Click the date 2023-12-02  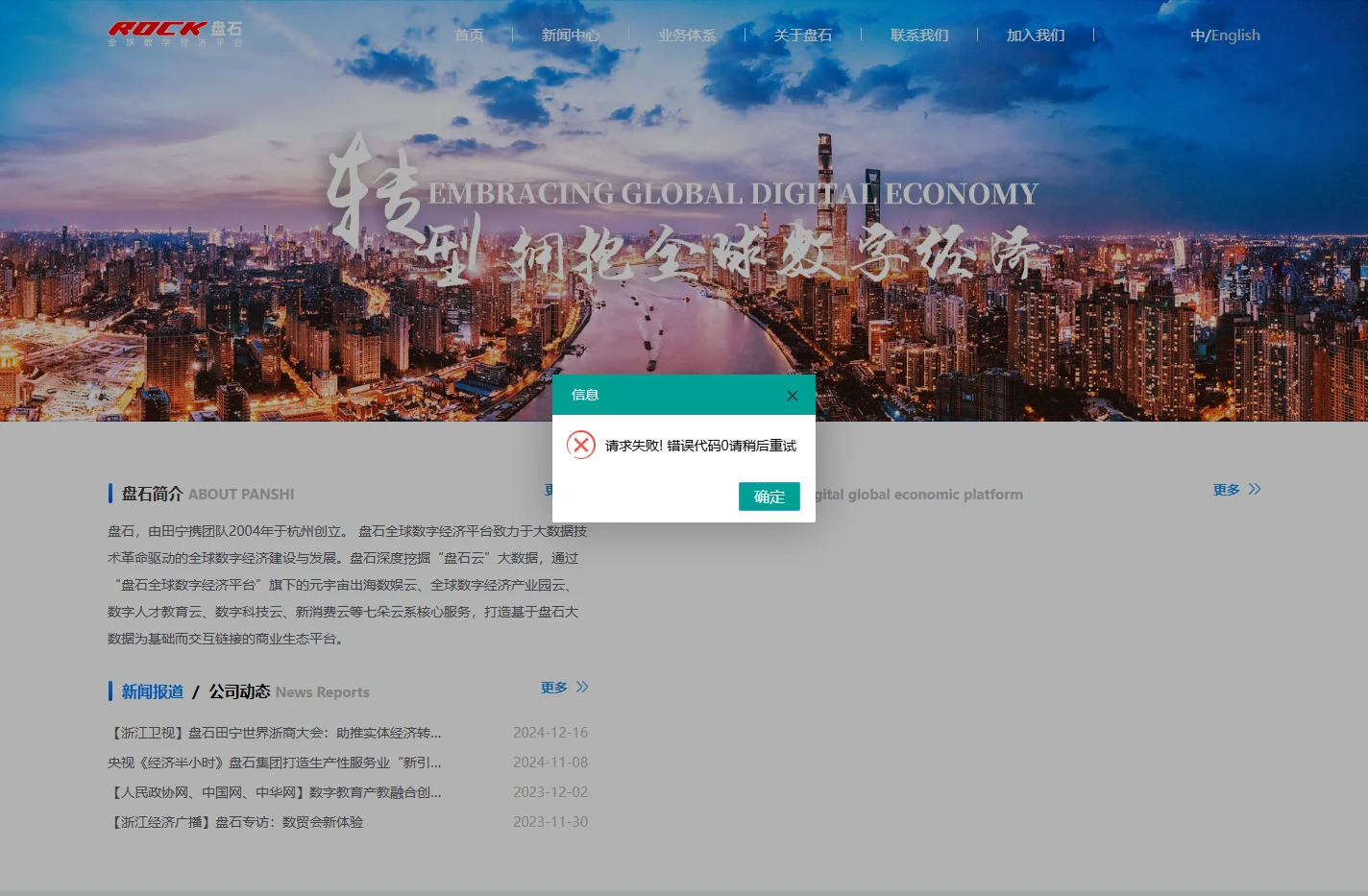coord(550,792)
